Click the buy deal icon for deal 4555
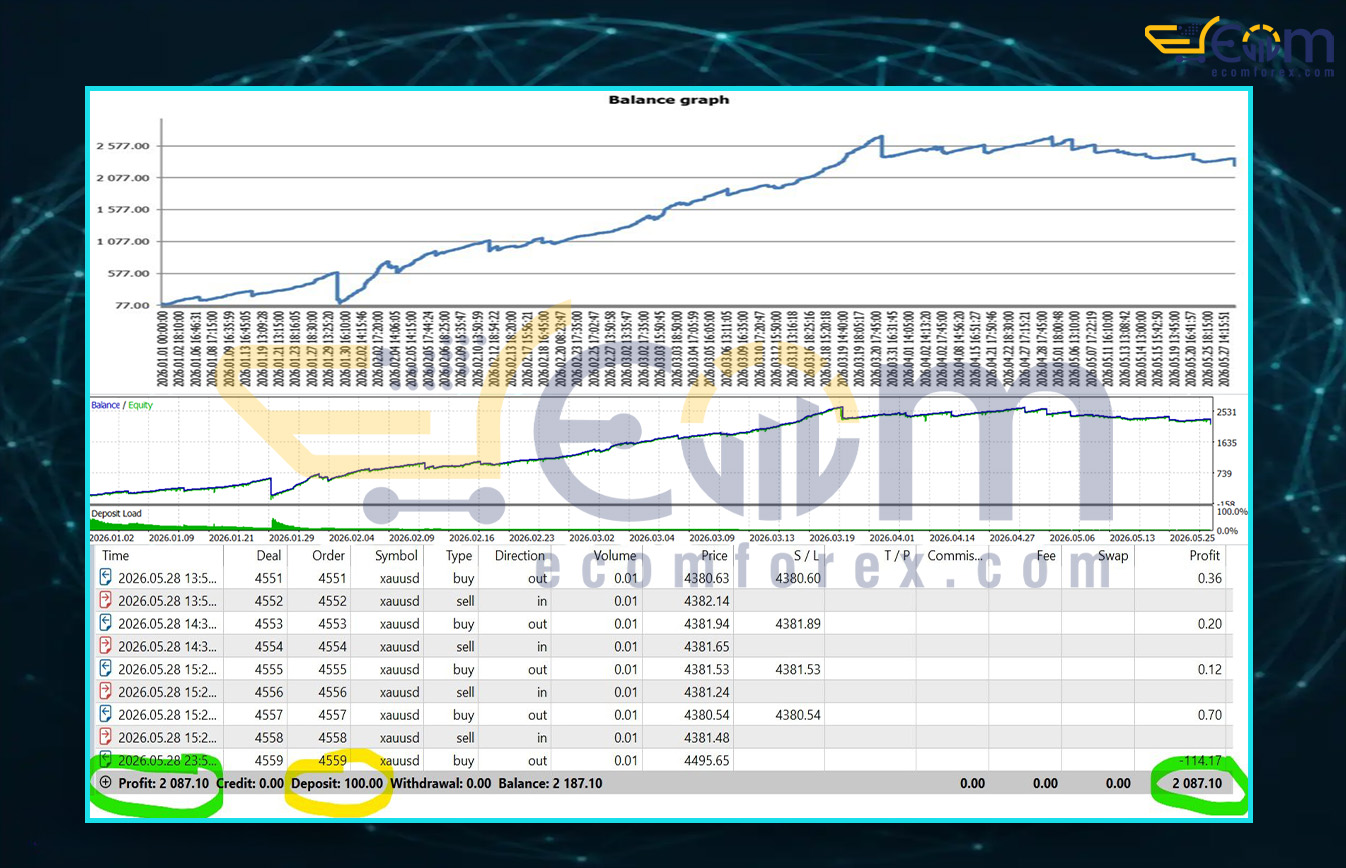This screenshot has width=1346, height=868. coord(106,669)
